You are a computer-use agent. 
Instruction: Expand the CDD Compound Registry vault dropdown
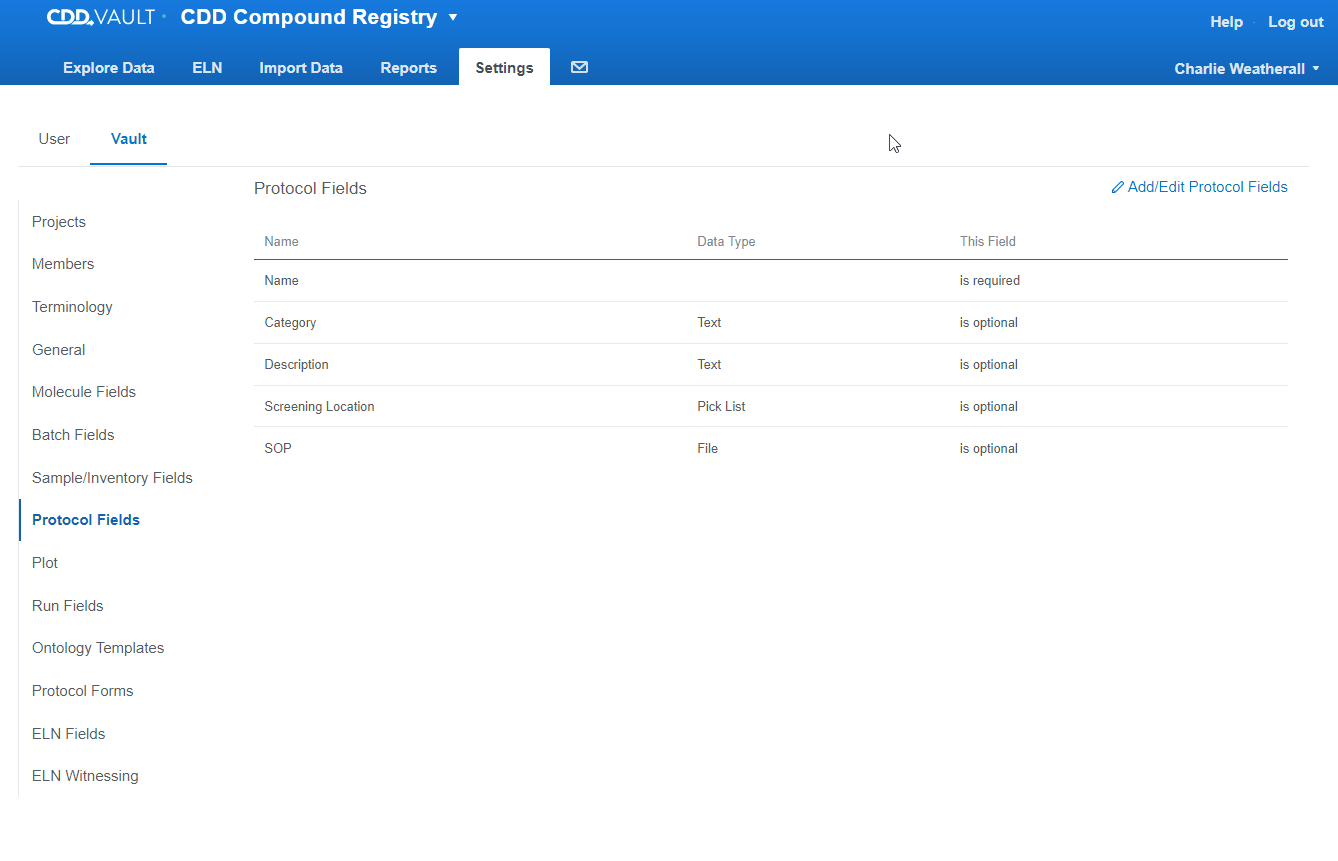pyautogui.click(x=453, y=17)
